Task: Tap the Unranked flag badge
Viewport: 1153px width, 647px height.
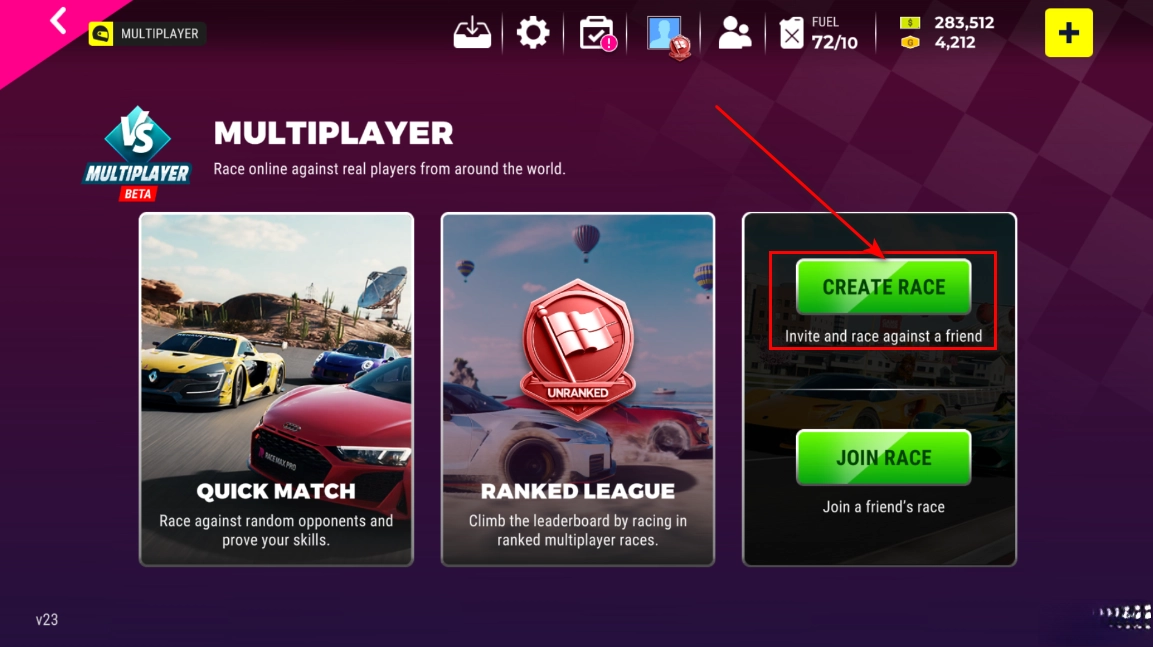Action: point(578,349)
